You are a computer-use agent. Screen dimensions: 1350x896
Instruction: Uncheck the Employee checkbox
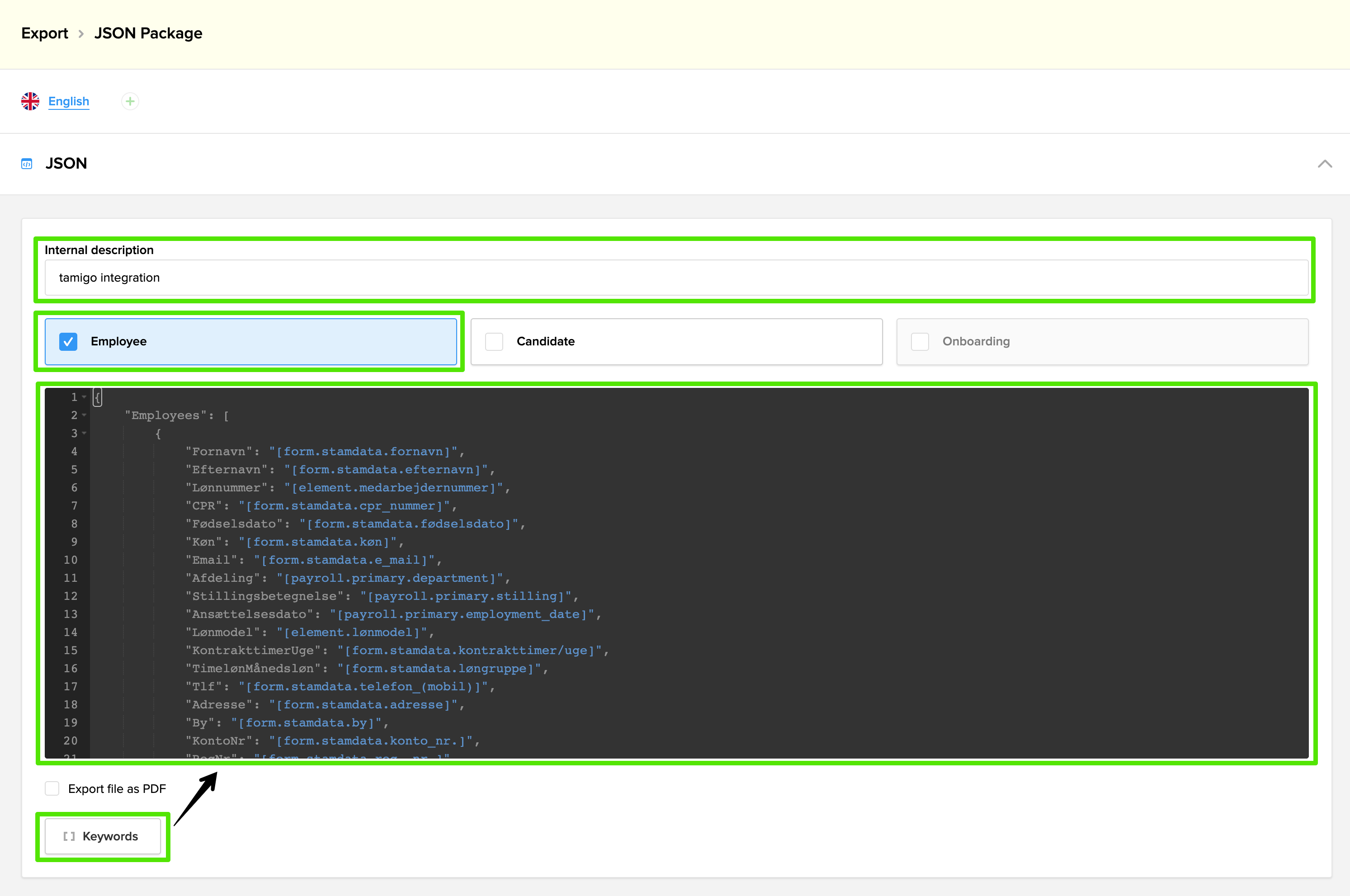[68, 342]
